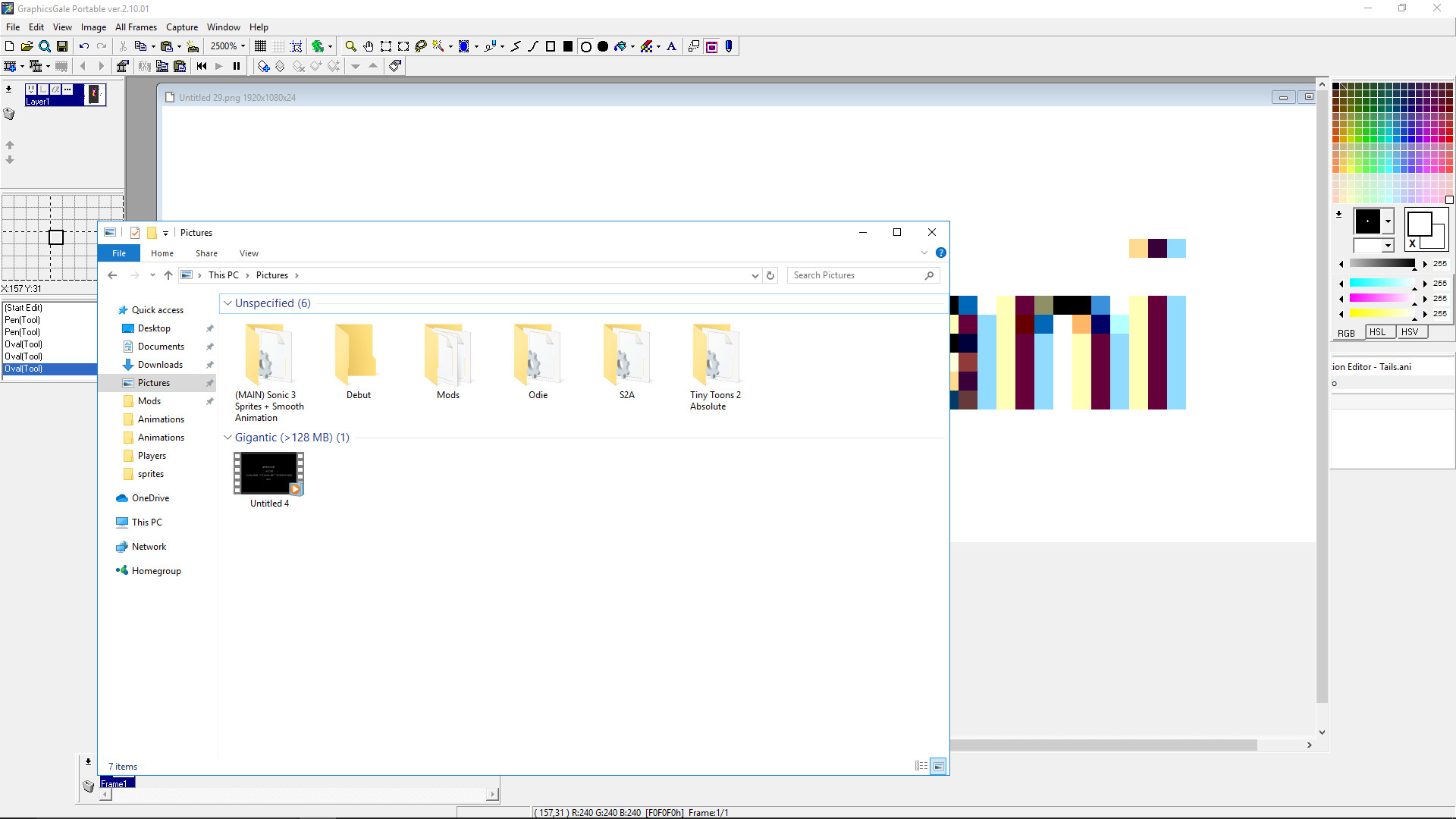Switch to the HSV color tab
This screenshot has width=1456, height=819.
(x=1411, y=331)
